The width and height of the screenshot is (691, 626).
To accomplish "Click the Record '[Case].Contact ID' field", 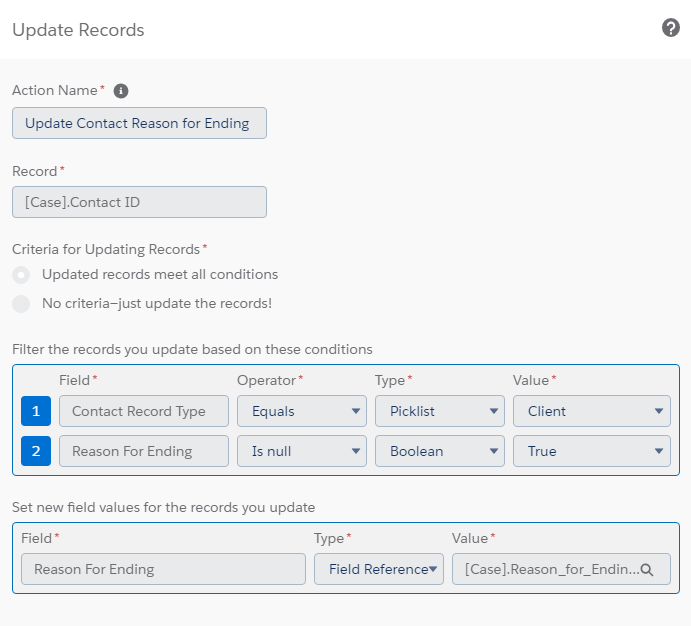I will pyautogui.click(x=139, y=202).
